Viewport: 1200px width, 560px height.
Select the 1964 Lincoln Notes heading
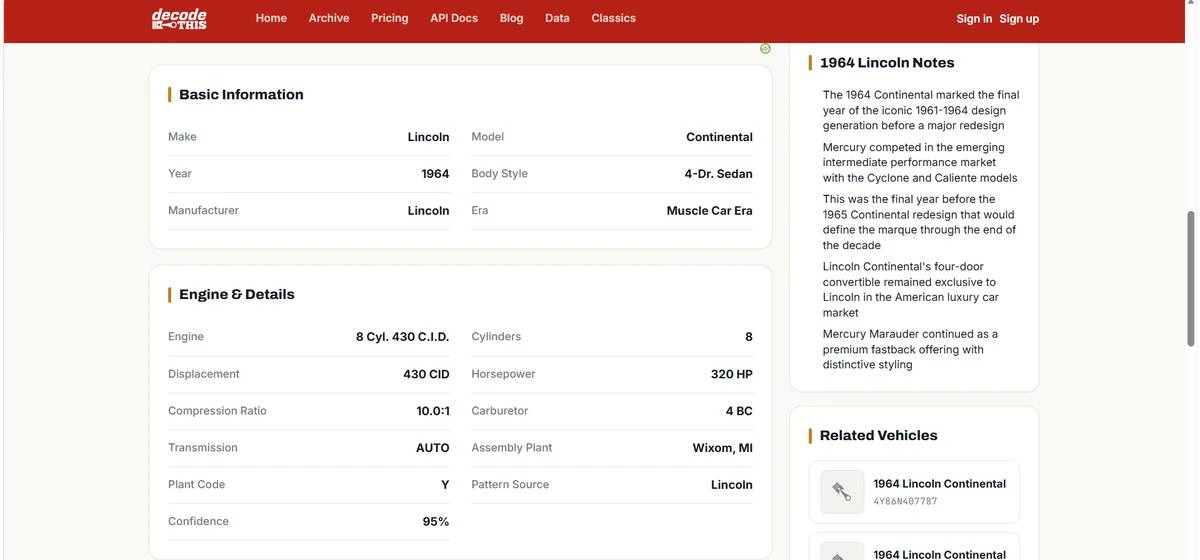887,62
